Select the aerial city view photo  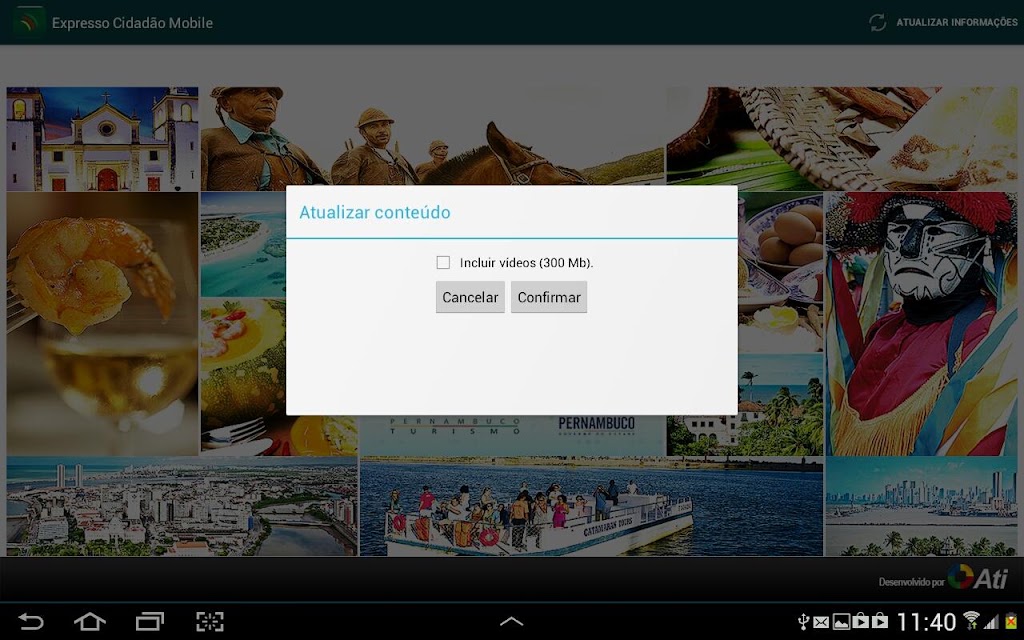click(182, 506)
